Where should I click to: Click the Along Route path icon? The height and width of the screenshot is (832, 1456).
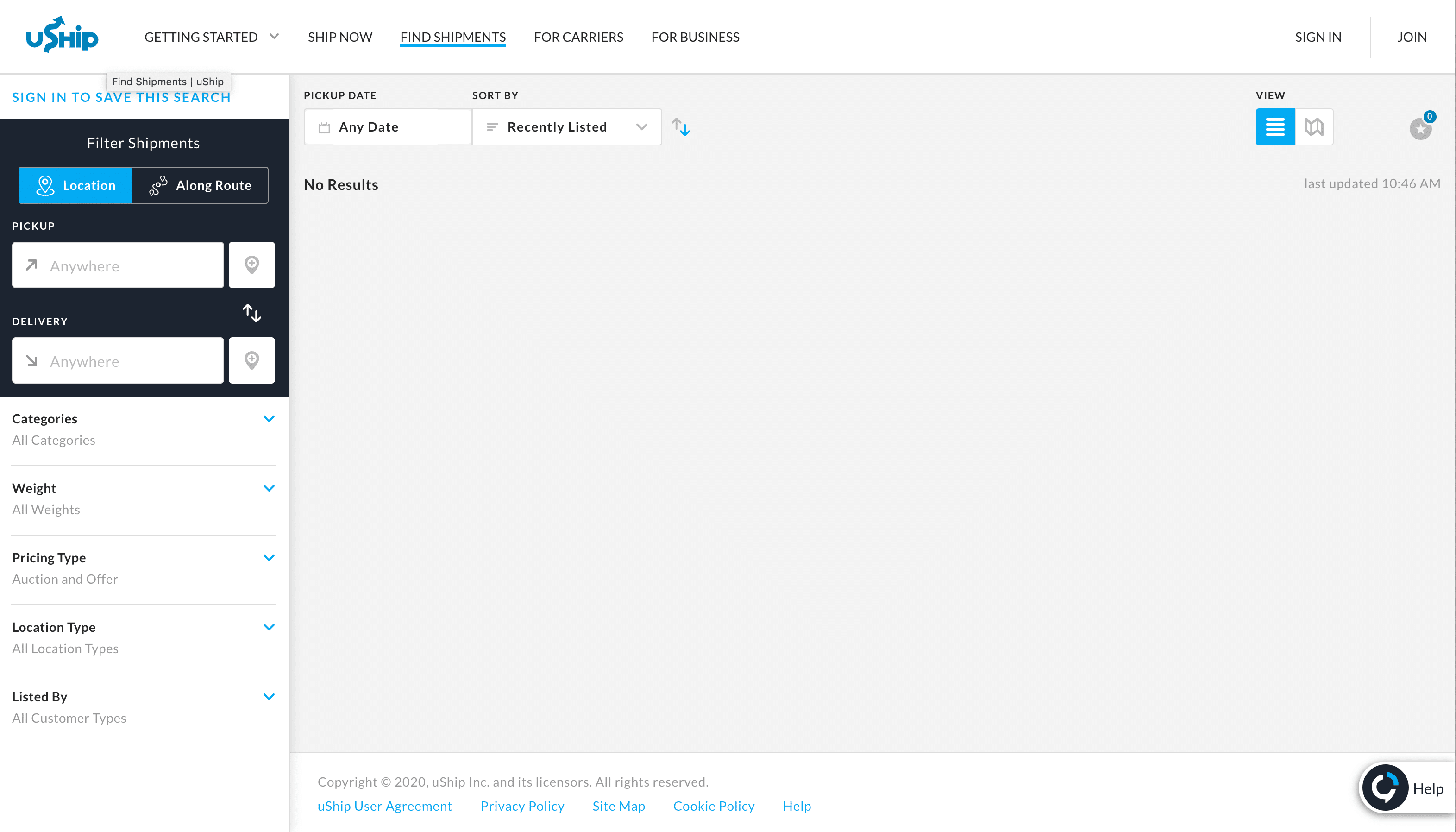(x=158, y=185)
